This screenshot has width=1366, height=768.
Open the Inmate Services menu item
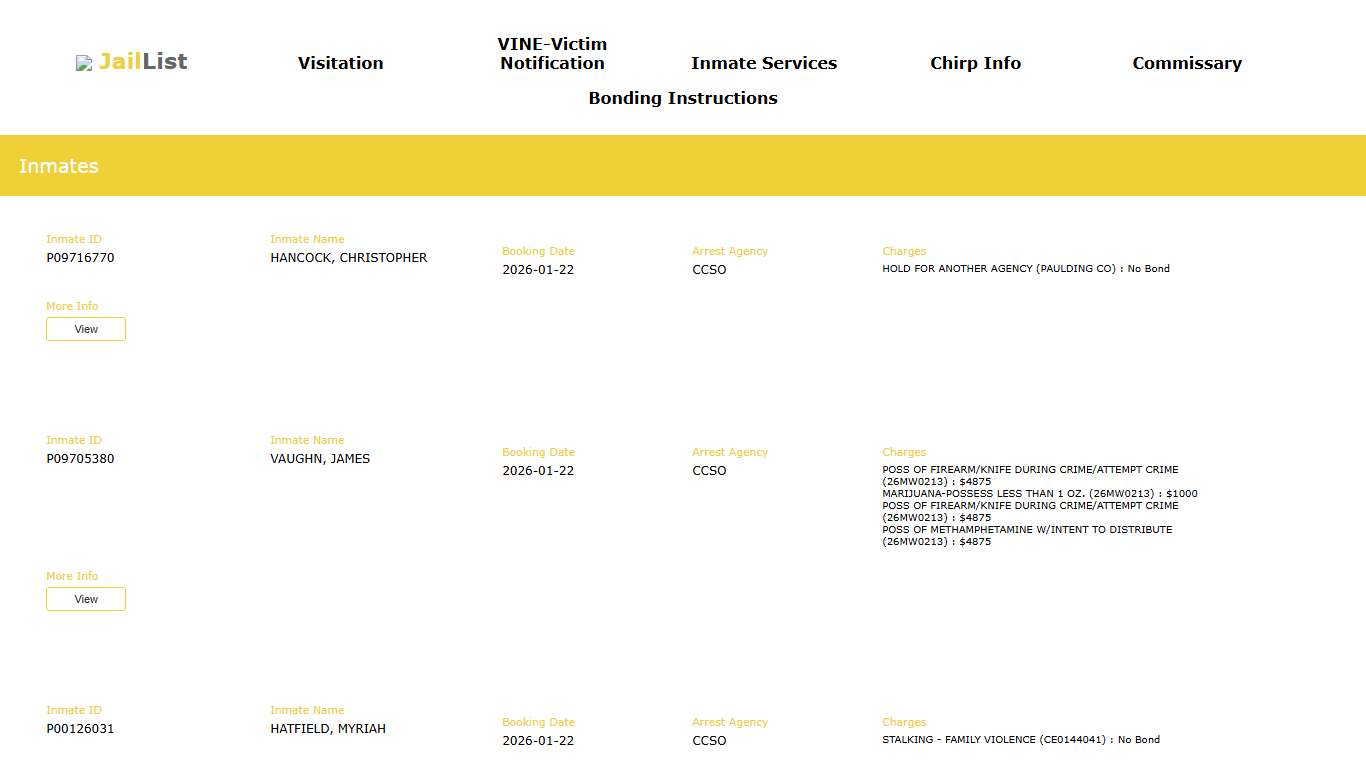pos(763,63)
